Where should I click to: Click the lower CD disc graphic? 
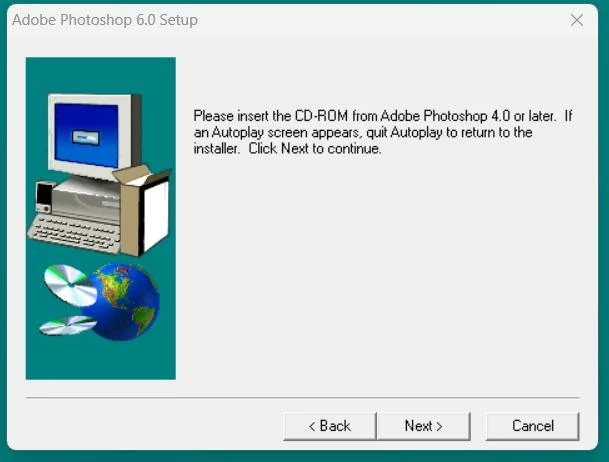[x=68, y=325]
